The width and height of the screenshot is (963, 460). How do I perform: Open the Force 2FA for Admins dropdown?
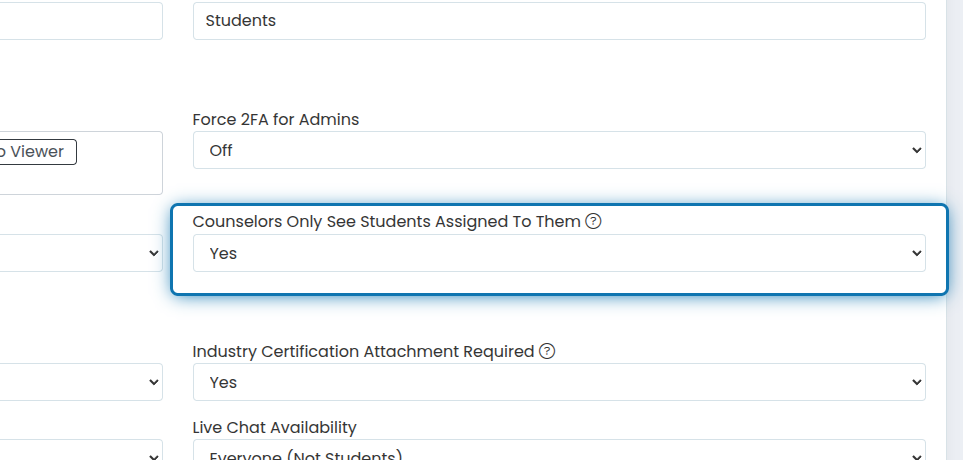pos(559,150)
